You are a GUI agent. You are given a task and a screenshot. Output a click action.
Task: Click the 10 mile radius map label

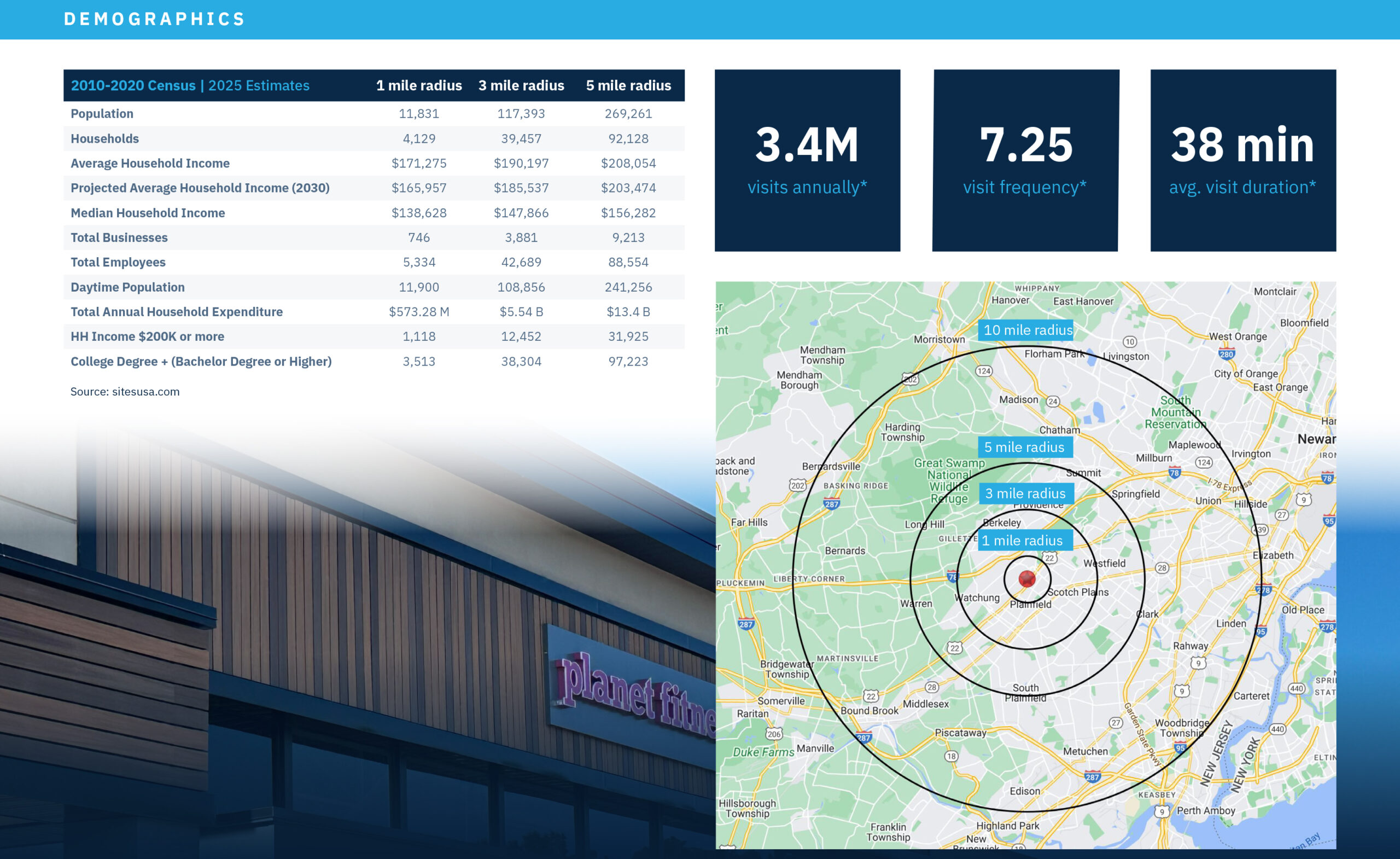pyautogui.click(x=1027, y=330)
